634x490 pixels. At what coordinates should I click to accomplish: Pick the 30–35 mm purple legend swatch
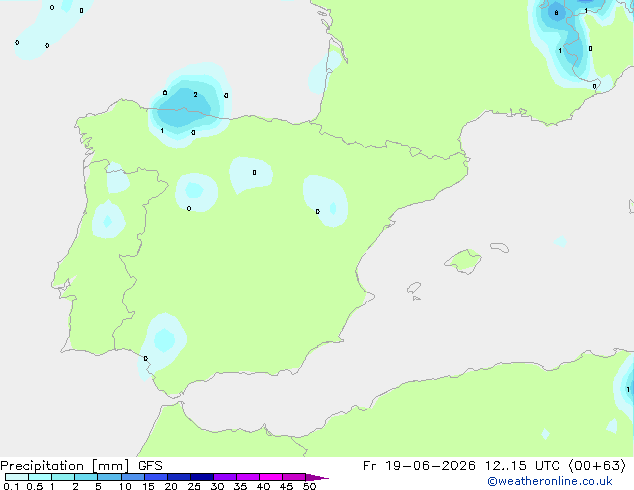(x=225, y=477)
